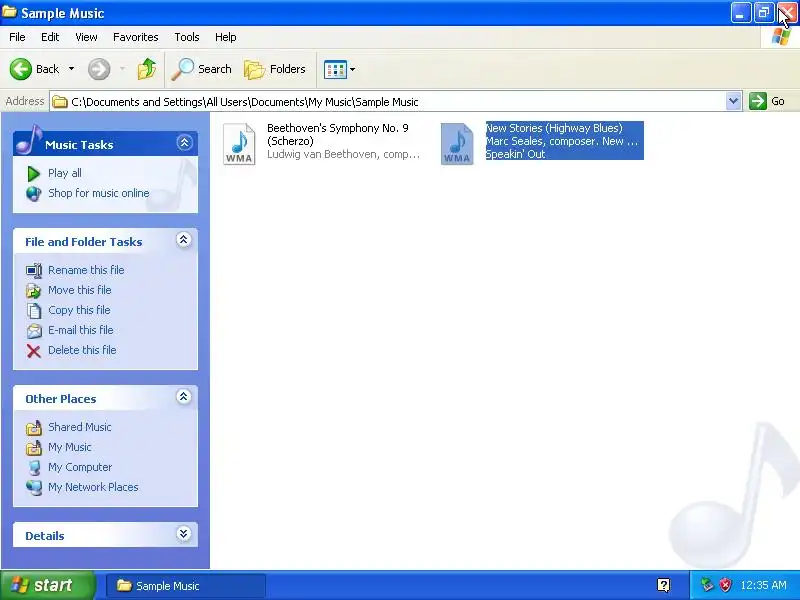The width and height of the screenshot is (800, 600).
Task: Click the My Music folder icon
Action: click(34, 448)
